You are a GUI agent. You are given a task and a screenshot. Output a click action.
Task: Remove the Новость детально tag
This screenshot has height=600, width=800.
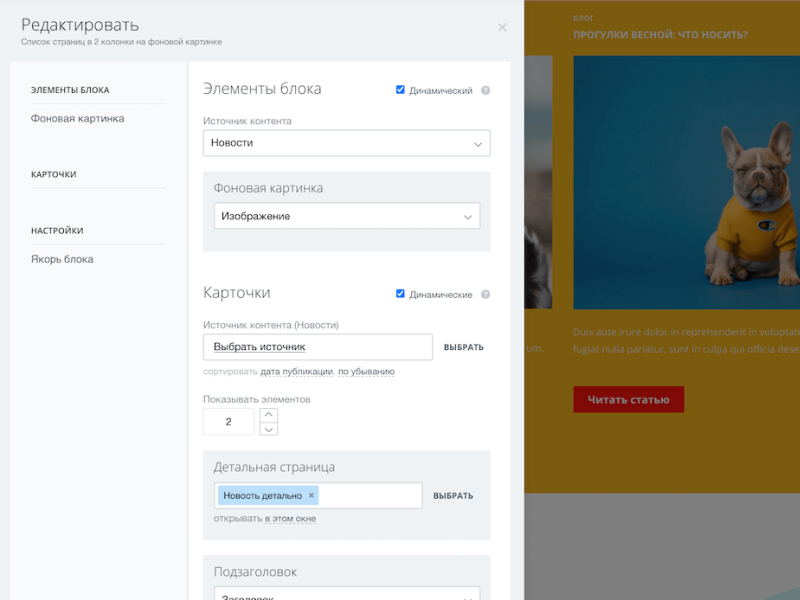click(x=311, y=495)
